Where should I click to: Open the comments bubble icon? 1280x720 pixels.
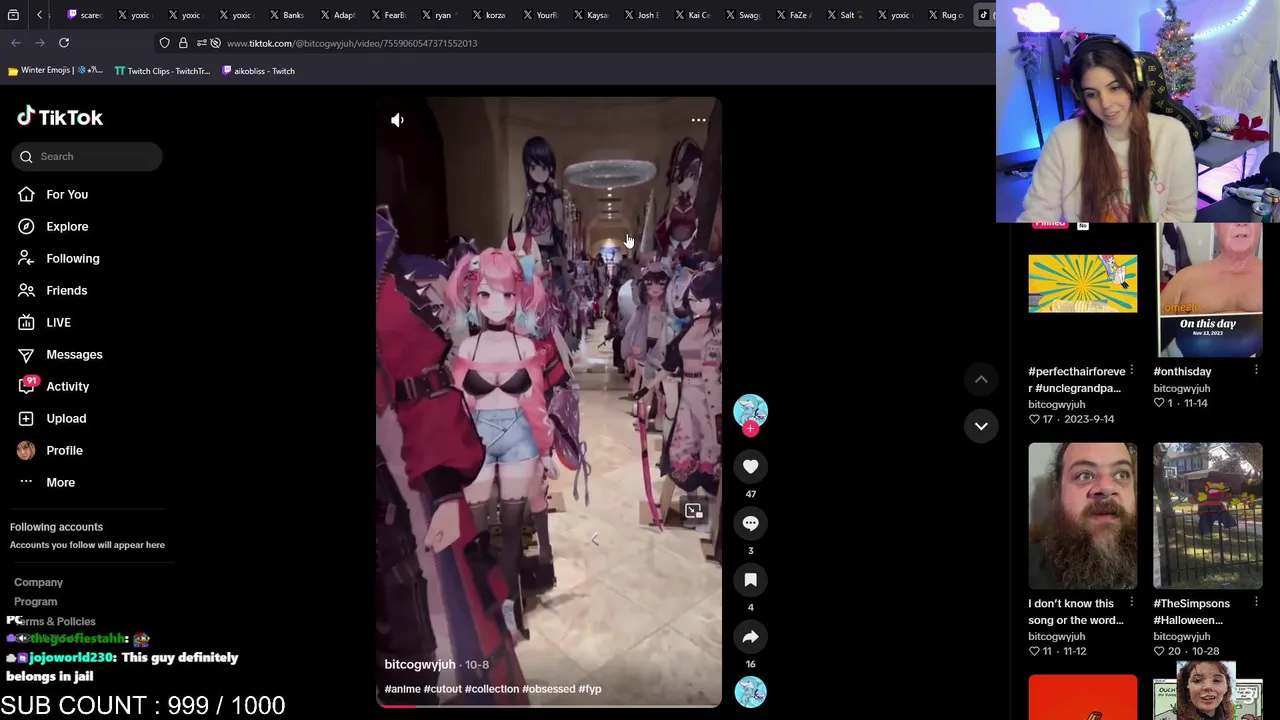click(x=750, y=523)
